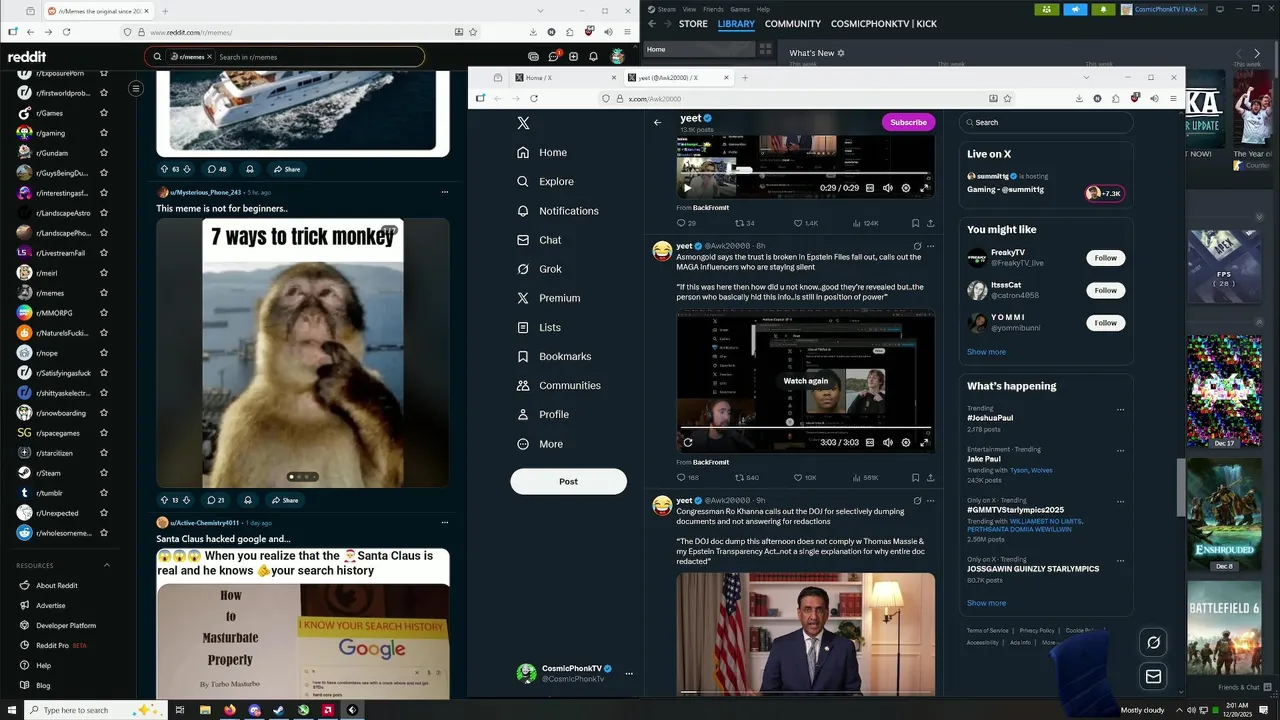Open more options on Asmongold post
The width and height of the screenshot is (1280, 720).
[x=930, y=246]
